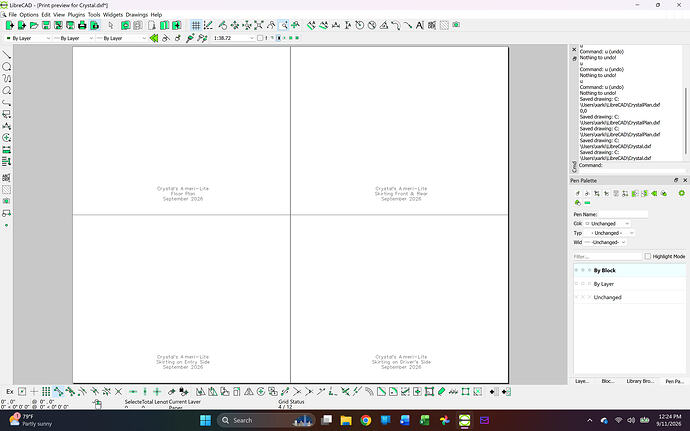Open the line width By Layer dropdown
Viewport: 690px width, 431px height.
click(x=73, y=38)
